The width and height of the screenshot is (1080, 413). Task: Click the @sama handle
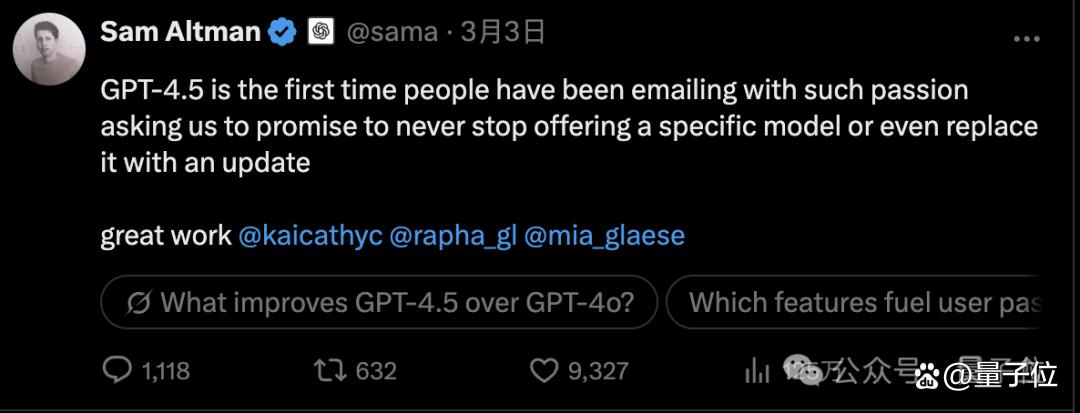click(x=392, y=32)
